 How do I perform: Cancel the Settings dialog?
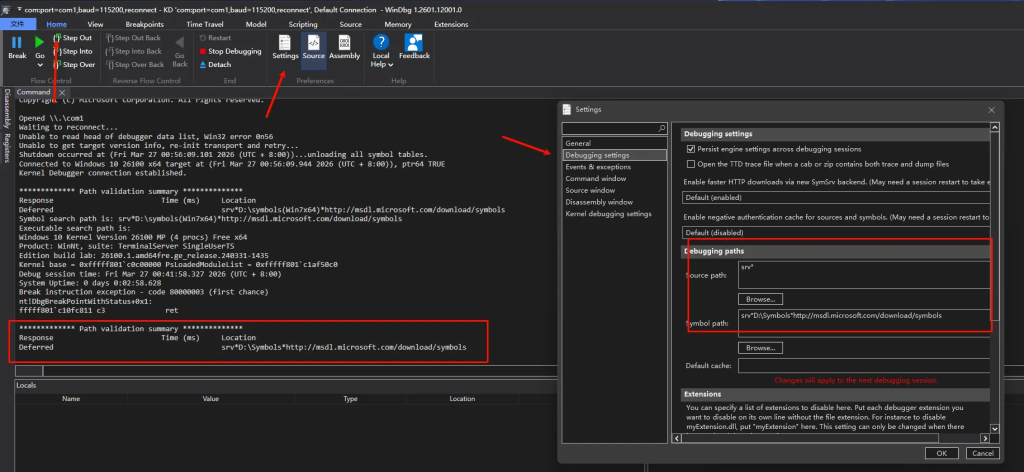pos(982,453)
